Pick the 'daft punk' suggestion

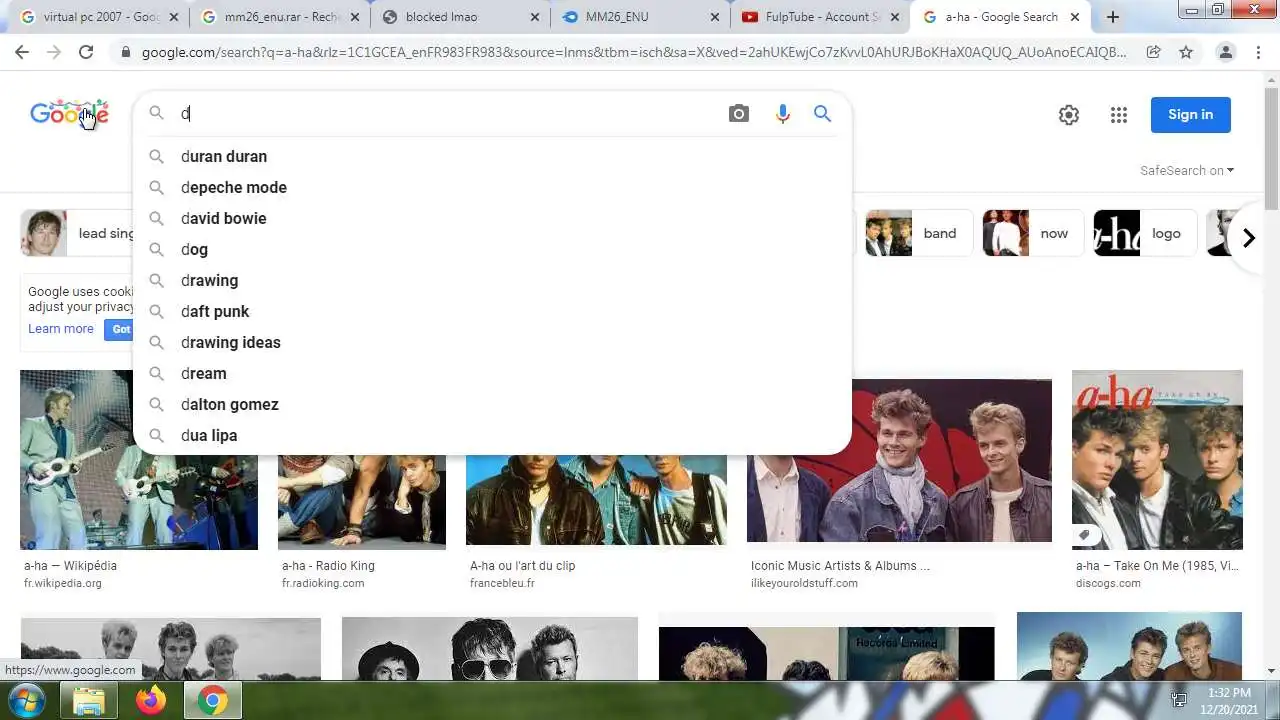pyautogui.click(x=491, y=311)
